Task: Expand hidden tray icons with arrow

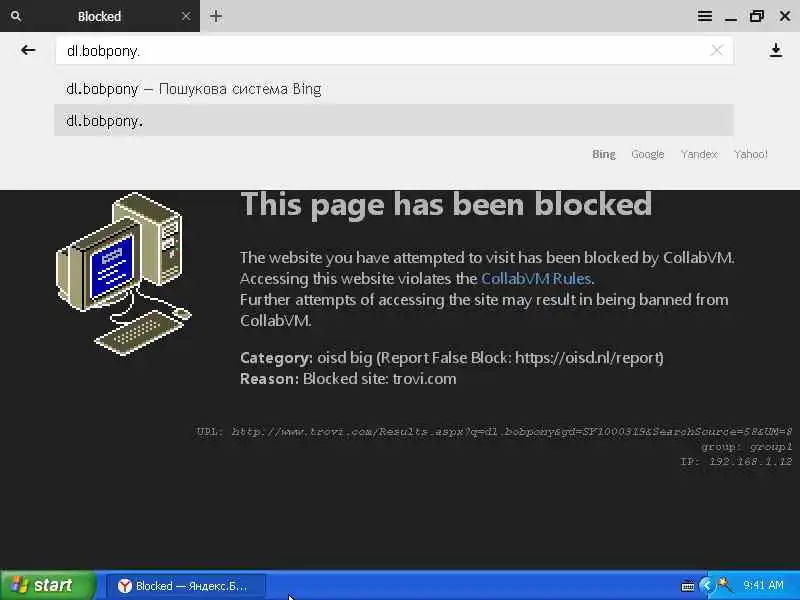Action: 707,586
